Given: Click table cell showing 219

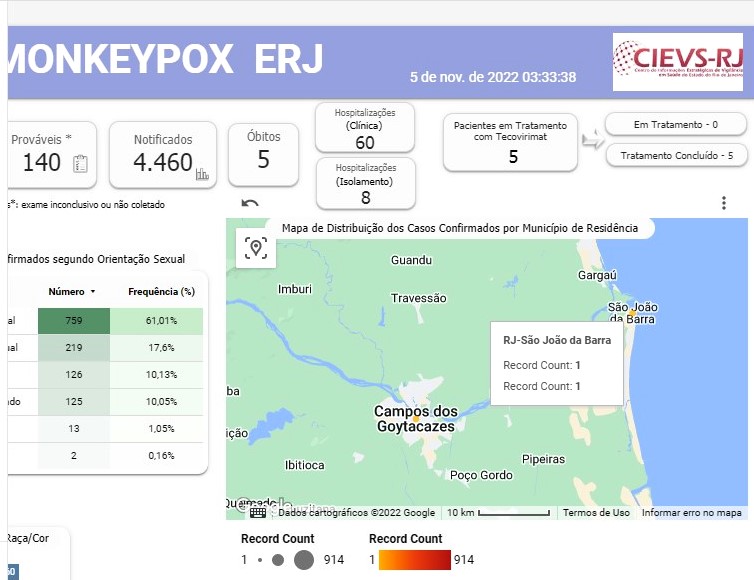Looking at the screenshot, I should (x=74, y=348).
